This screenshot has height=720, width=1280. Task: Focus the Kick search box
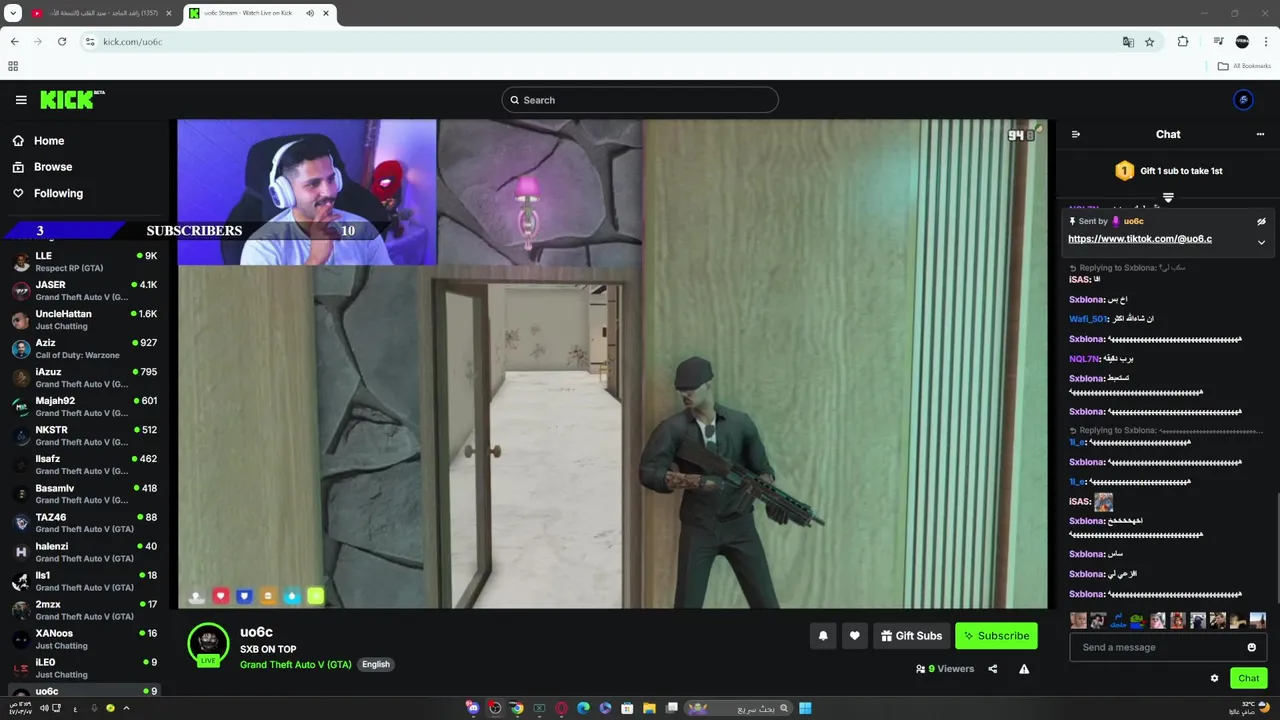[x=640, y=100]
